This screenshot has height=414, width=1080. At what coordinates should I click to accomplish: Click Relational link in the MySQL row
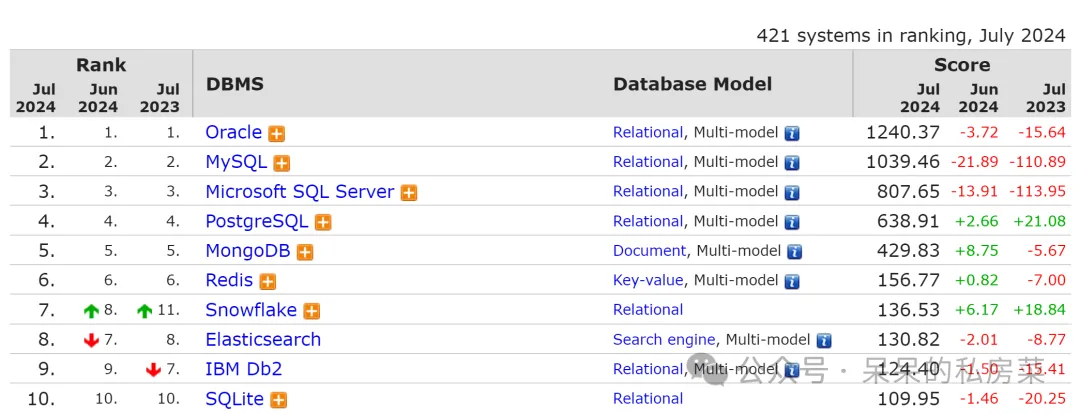[648, 162]
